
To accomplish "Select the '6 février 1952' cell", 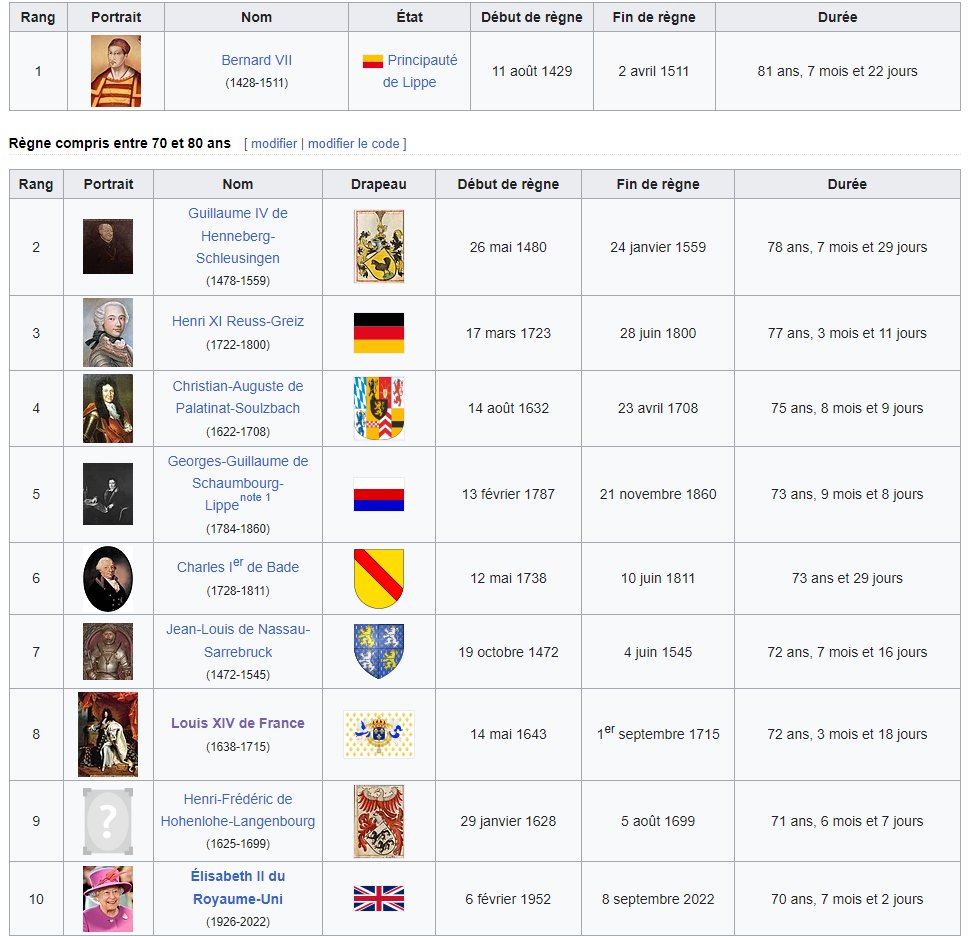I will (508, 899).
